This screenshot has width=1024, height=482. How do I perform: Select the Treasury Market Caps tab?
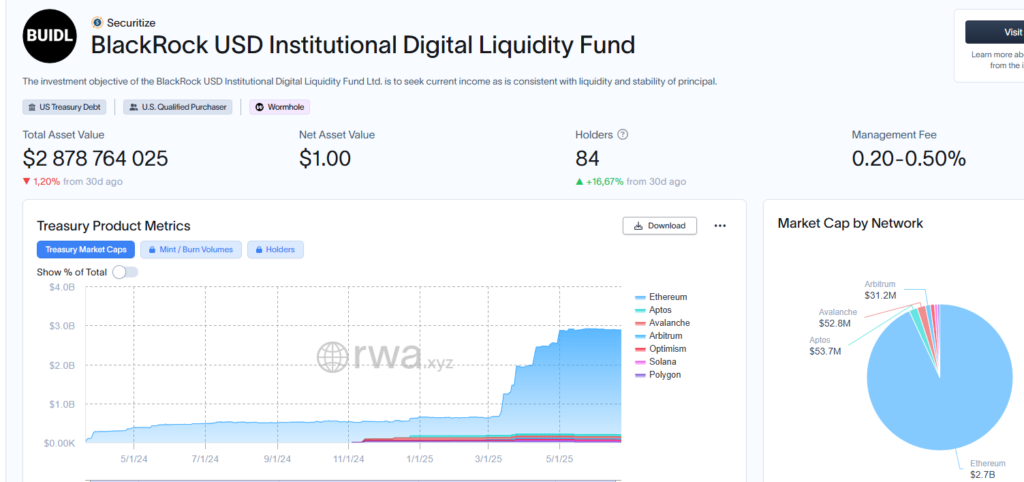85,250
